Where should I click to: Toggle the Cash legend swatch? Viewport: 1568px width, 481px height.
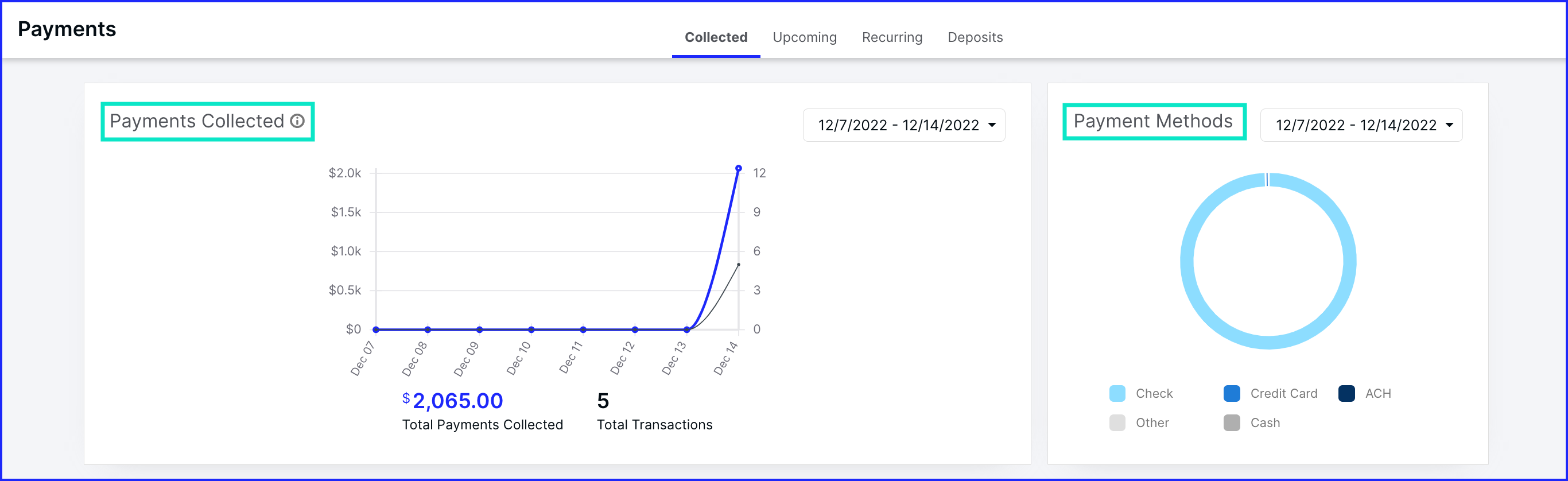1232,423
